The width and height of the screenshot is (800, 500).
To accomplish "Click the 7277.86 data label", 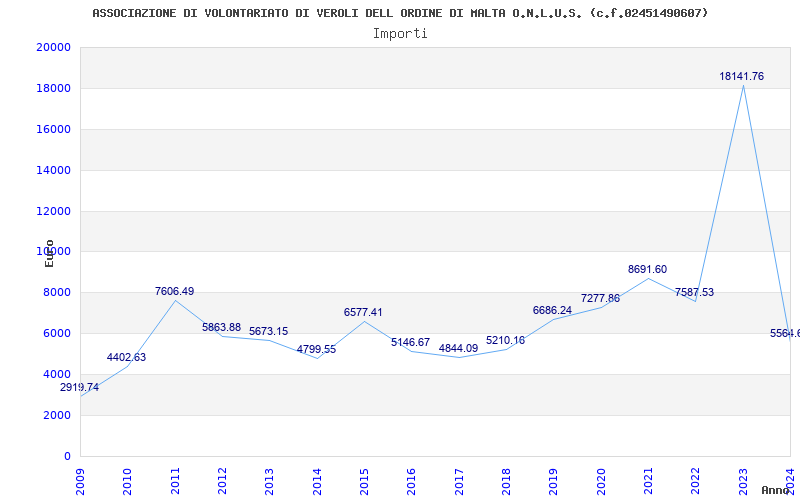I will pyautogui.click(x=600, y=298).
